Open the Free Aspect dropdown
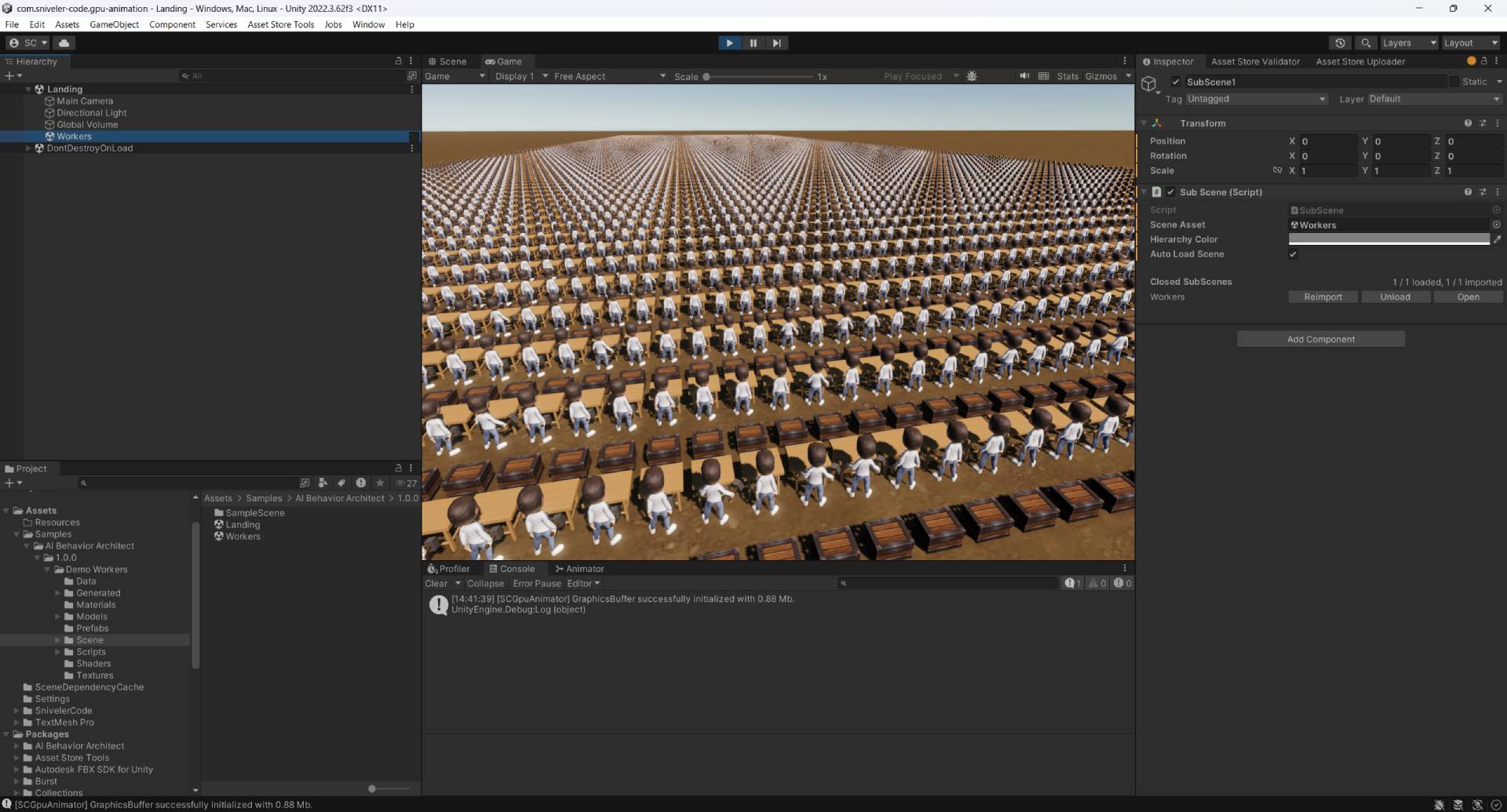 pos(609,76)
